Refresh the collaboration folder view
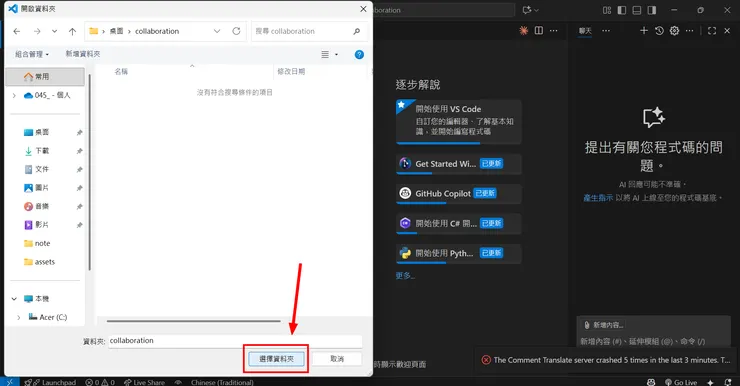Image resolution: width=740 pixels, height=386 pixels. tap(236, 31)
